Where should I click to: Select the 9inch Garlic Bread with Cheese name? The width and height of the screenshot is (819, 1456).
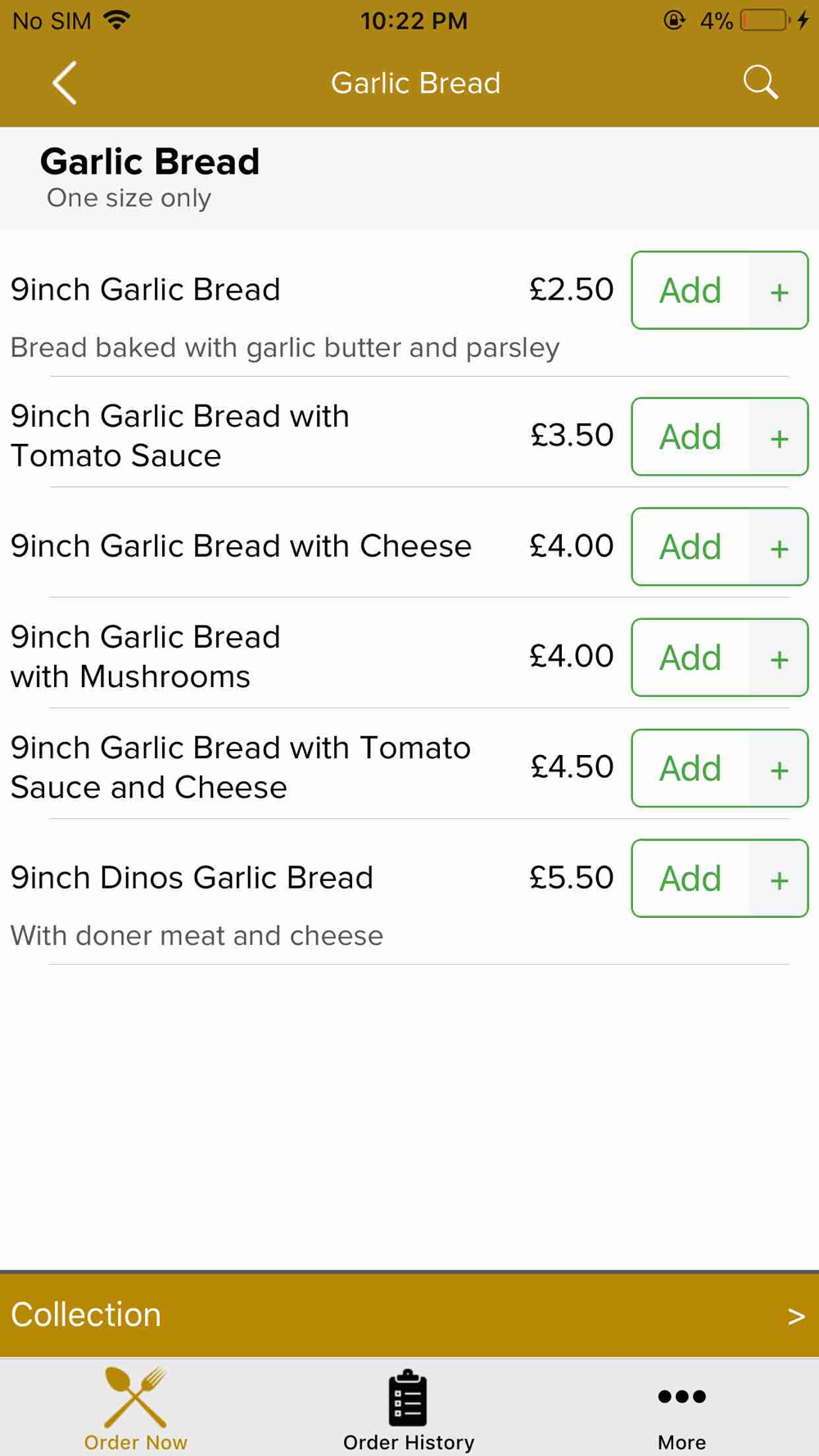point(241,546)
